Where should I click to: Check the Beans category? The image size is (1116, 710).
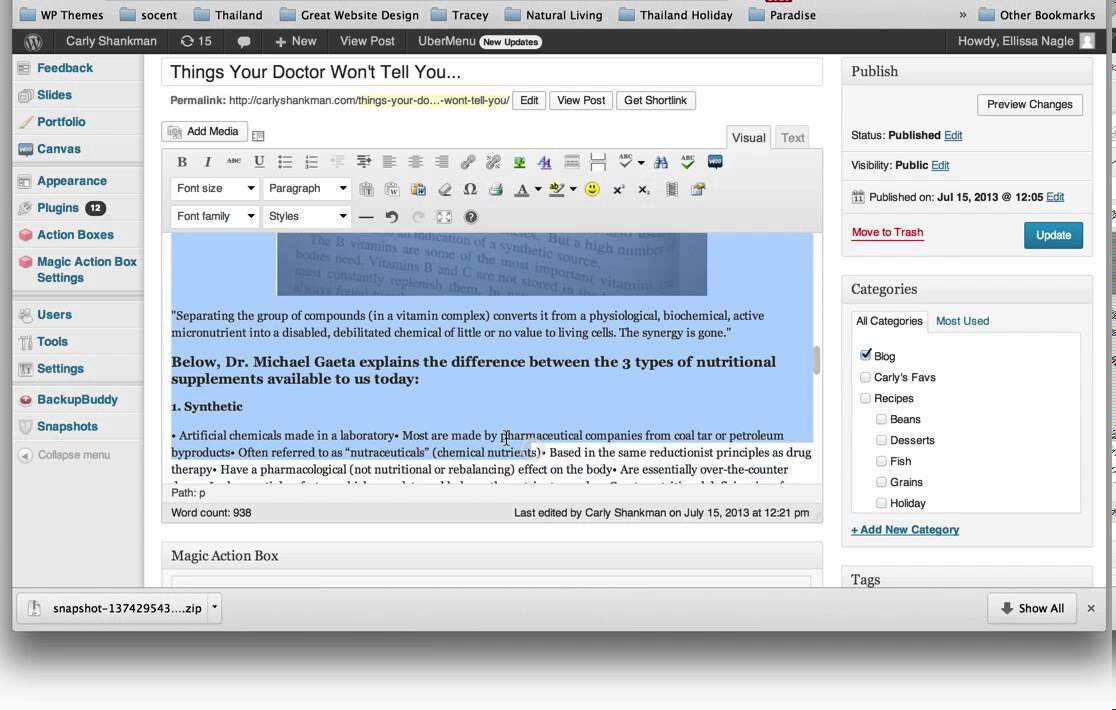881,419
